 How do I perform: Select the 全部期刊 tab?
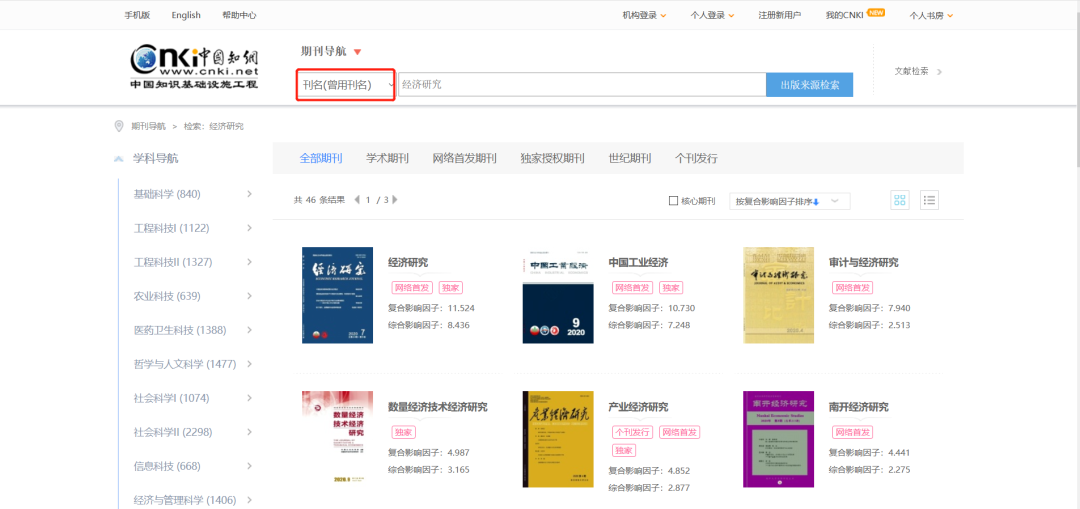[321, 158]
